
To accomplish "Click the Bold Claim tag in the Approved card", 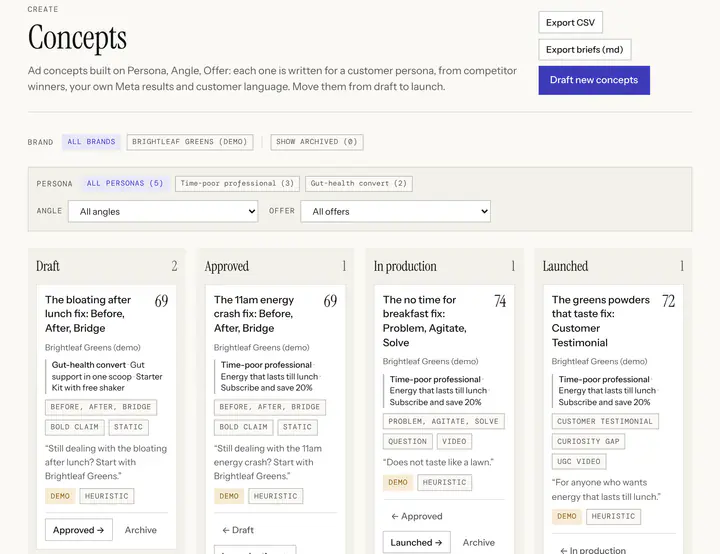I will pos(243,427).
